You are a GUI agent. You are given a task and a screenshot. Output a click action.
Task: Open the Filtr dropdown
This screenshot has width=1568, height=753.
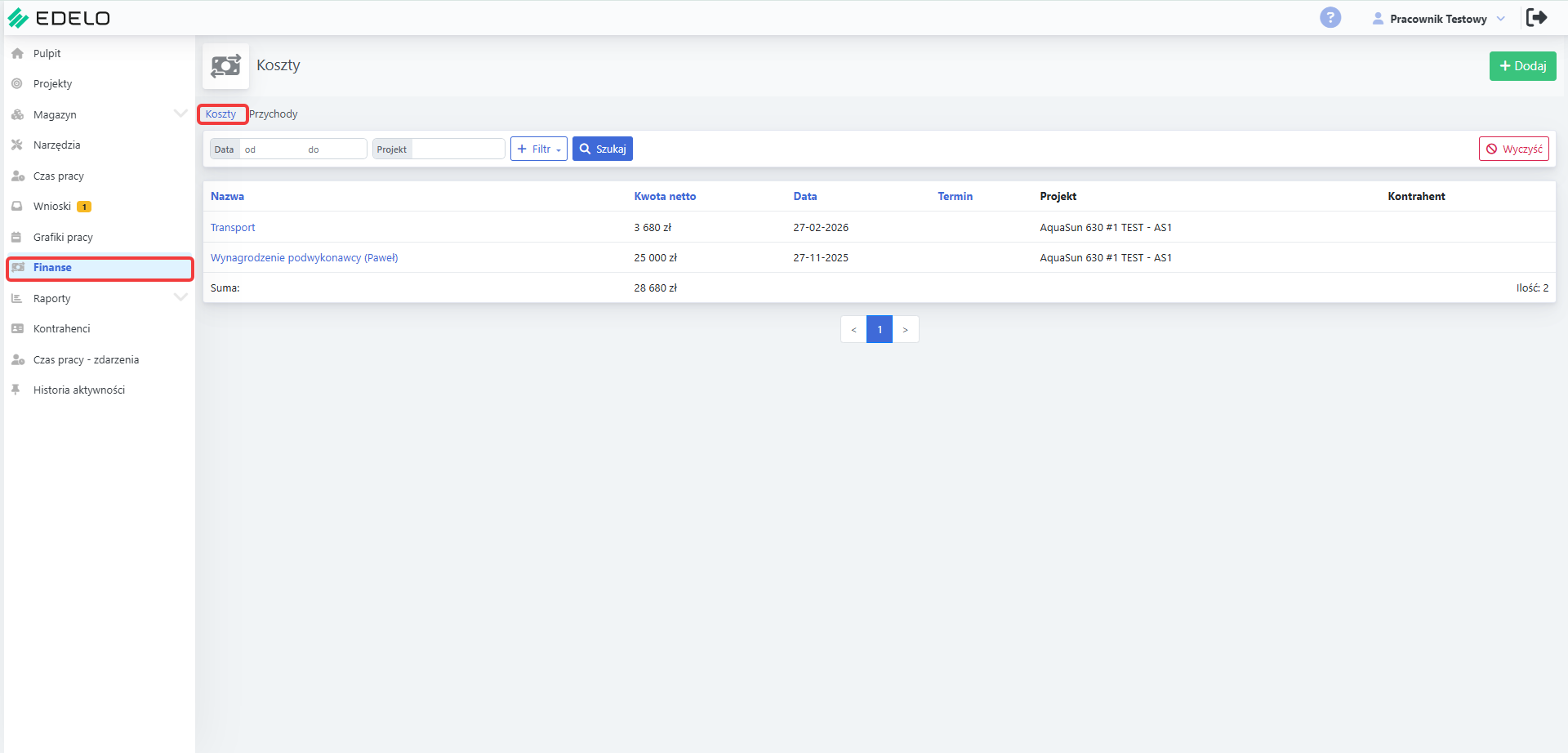tap(539, 149)
